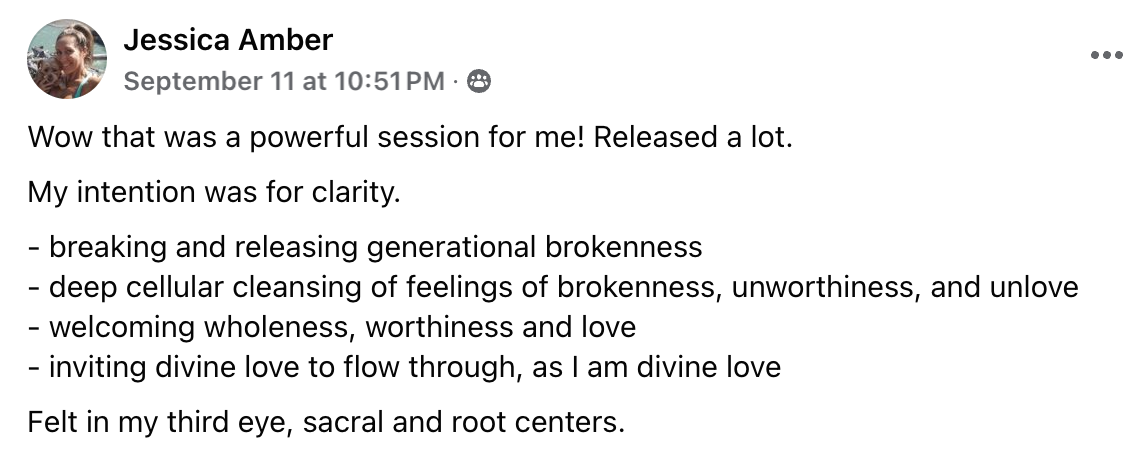Click the "deep cellular cleansing" bullet line
1146x462 pixels.
pyautogui.click(x=553, y=287)
